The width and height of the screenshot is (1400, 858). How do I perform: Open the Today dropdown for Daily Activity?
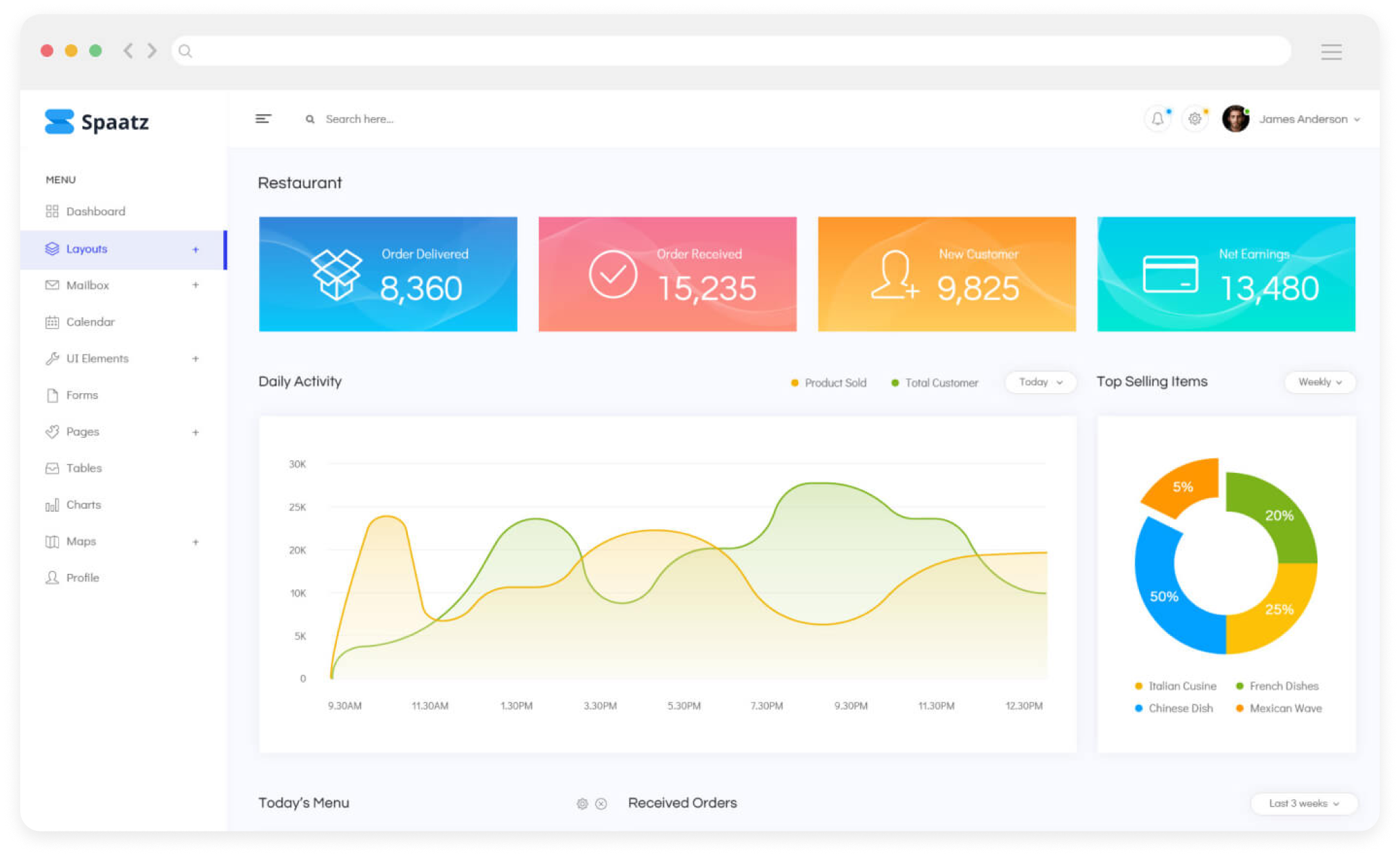(1040, 382)
